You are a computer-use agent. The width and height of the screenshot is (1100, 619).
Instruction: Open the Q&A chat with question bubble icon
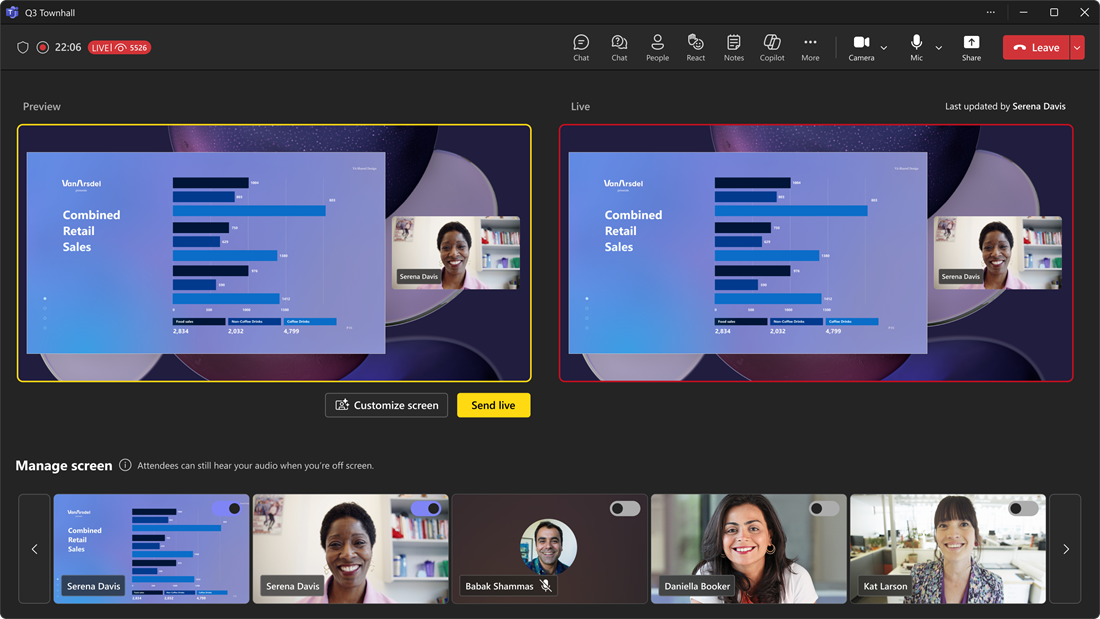(619, 48)
